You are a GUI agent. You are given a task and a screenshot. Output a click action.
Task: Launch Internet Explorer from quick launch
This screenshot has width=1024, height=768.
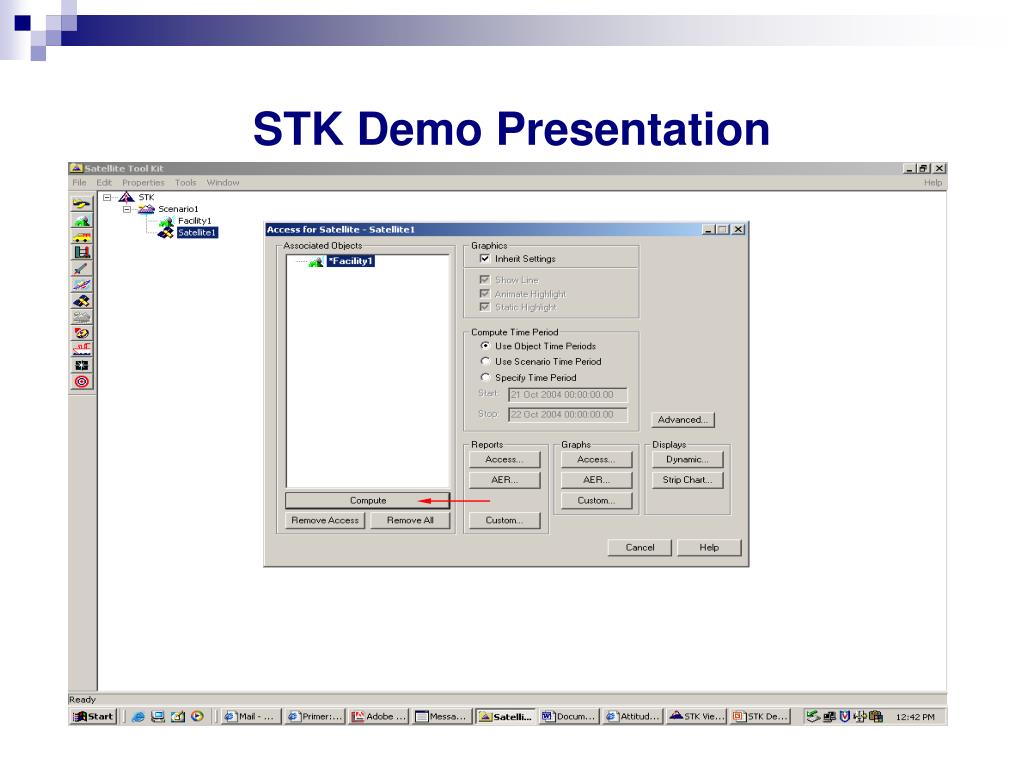tap(138, 717)
